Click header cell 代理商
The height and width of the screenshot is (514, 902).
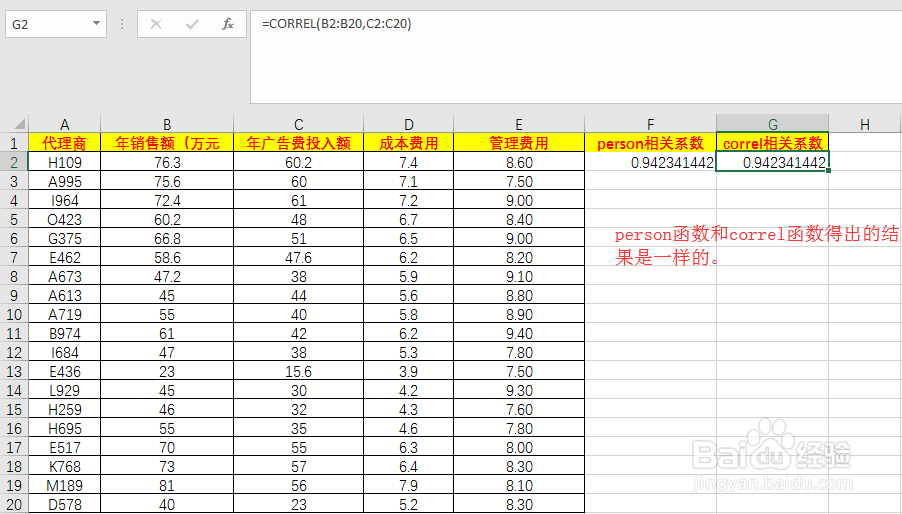pyautogui.click(x=64, y=143)
